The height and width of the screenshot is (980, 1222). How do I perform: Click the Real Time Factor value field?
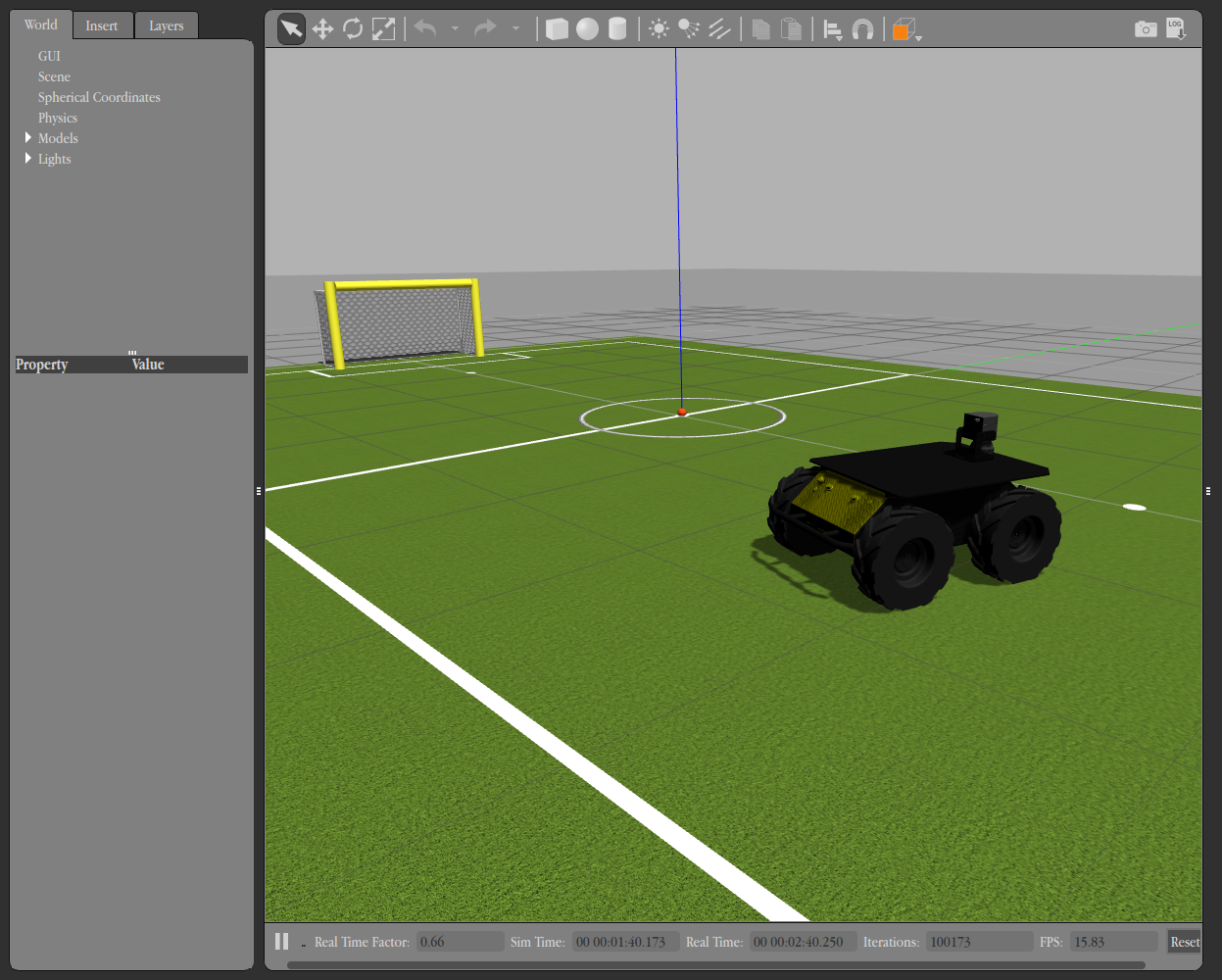[460, 942]
